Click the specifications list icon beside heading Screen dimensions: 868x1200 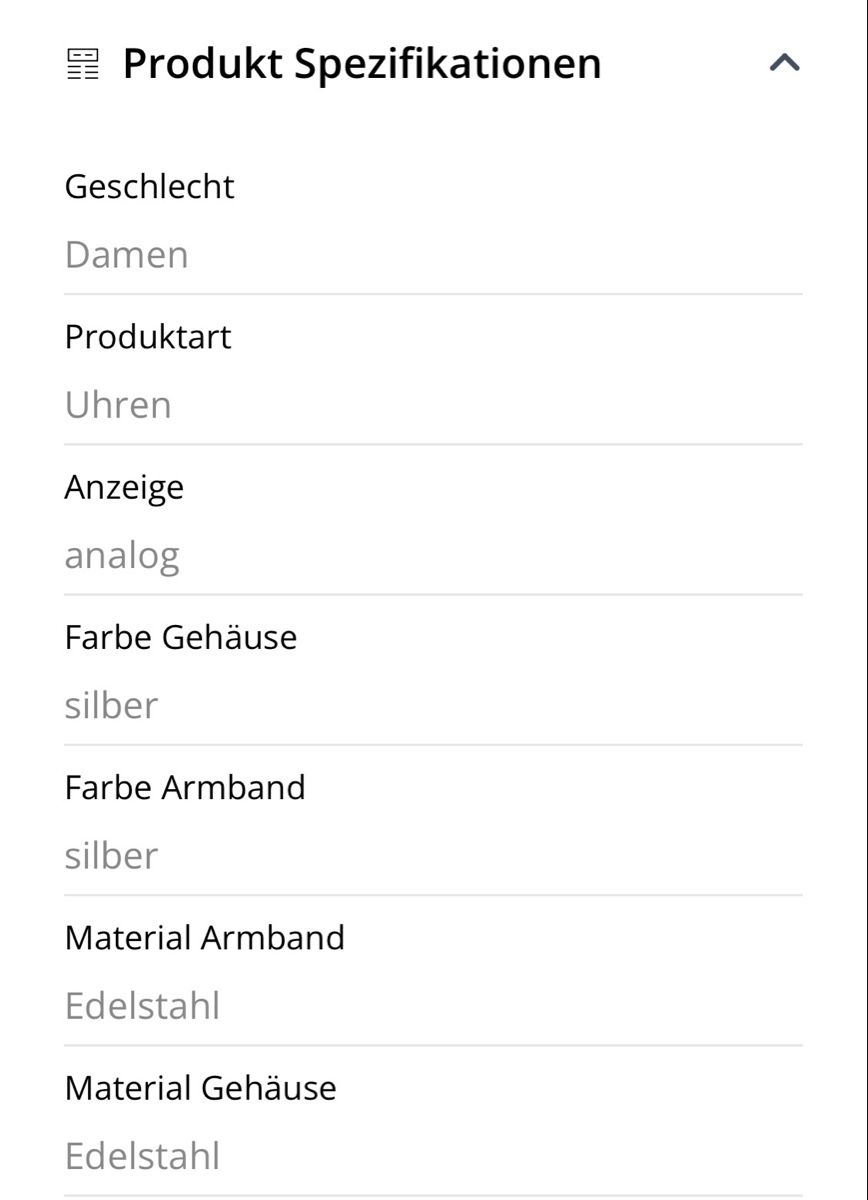(82, 64)
